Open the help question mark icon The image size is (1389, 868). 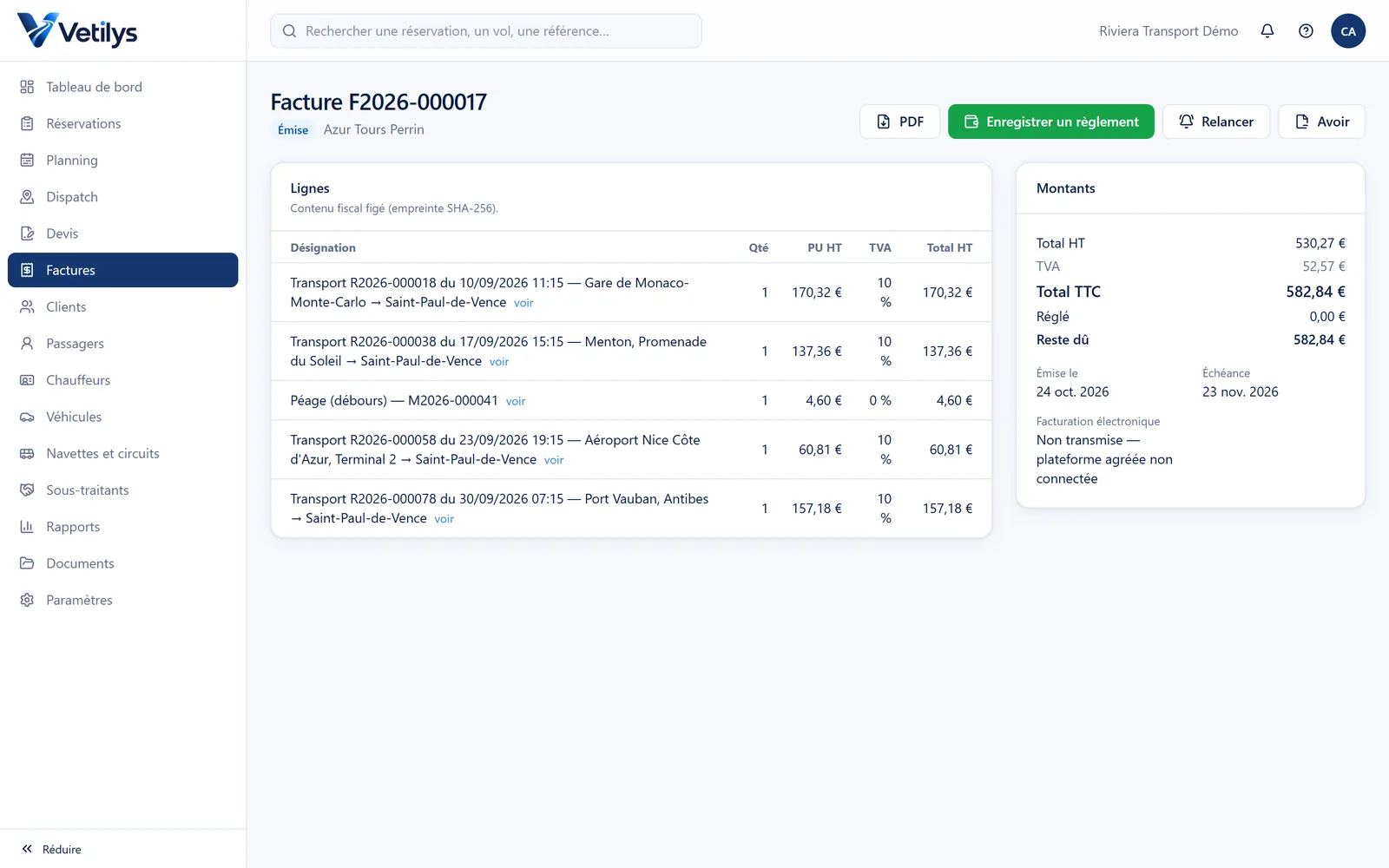[x=1306, y=31]
